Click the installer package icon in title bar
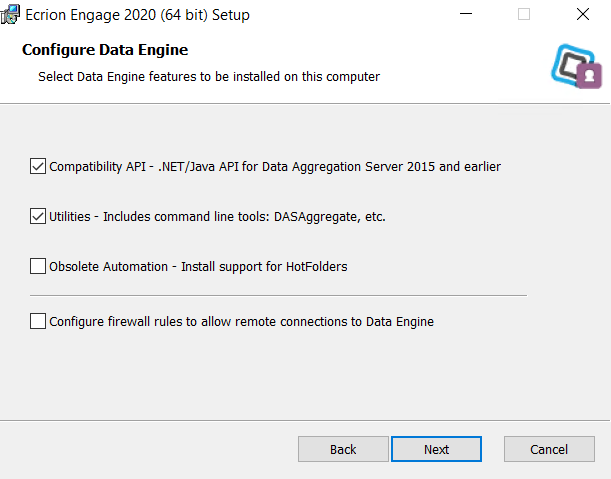 tap(10, 15)
